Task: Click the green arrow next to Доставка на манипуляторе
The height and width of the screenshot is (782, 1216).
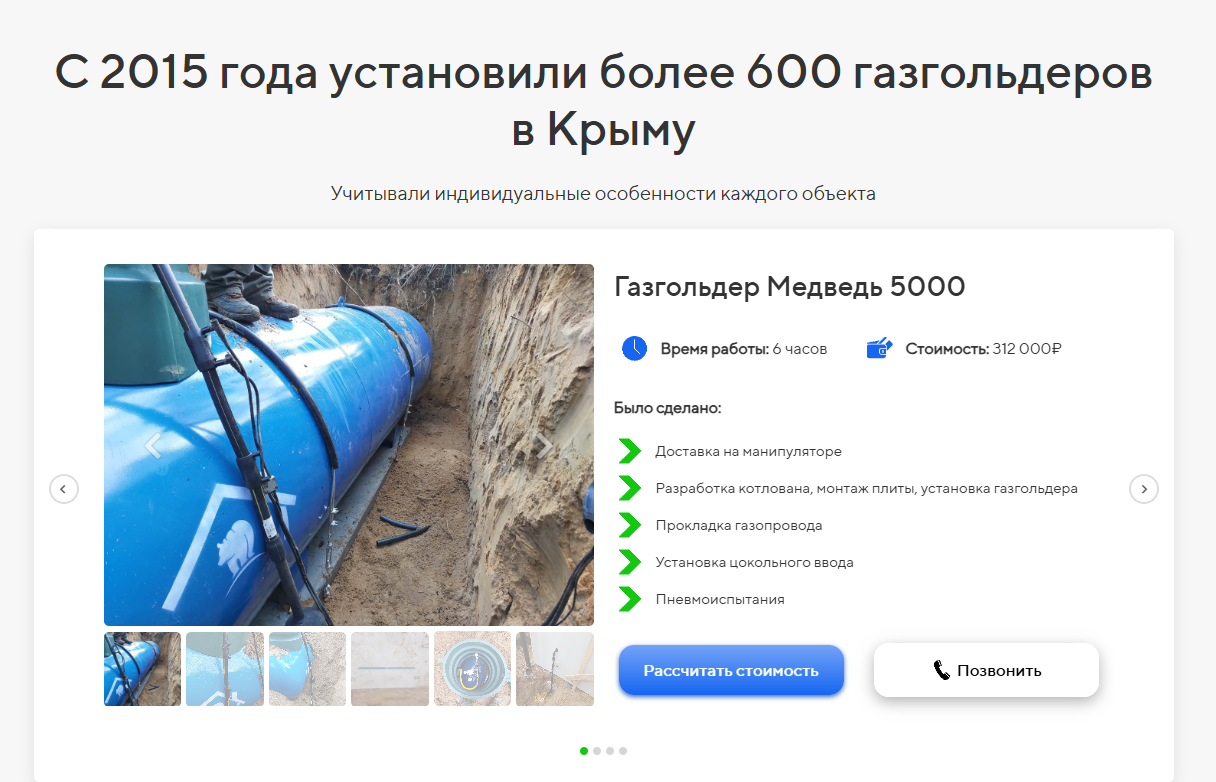Action: tap(629, 451)
